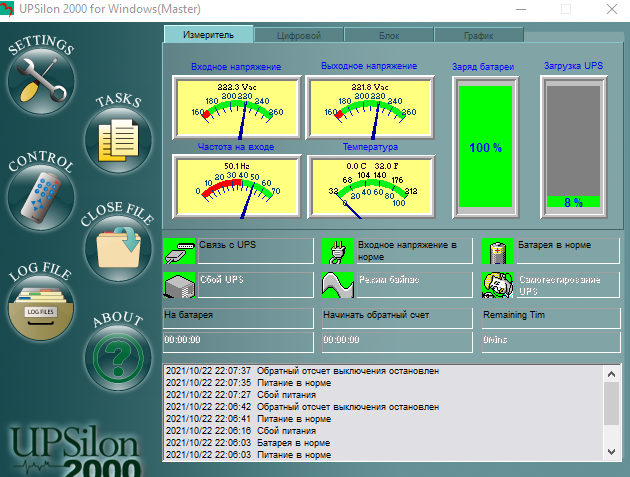
Task: Minimize the UPSilon 2000 window
Action: (x=521, y=9)
